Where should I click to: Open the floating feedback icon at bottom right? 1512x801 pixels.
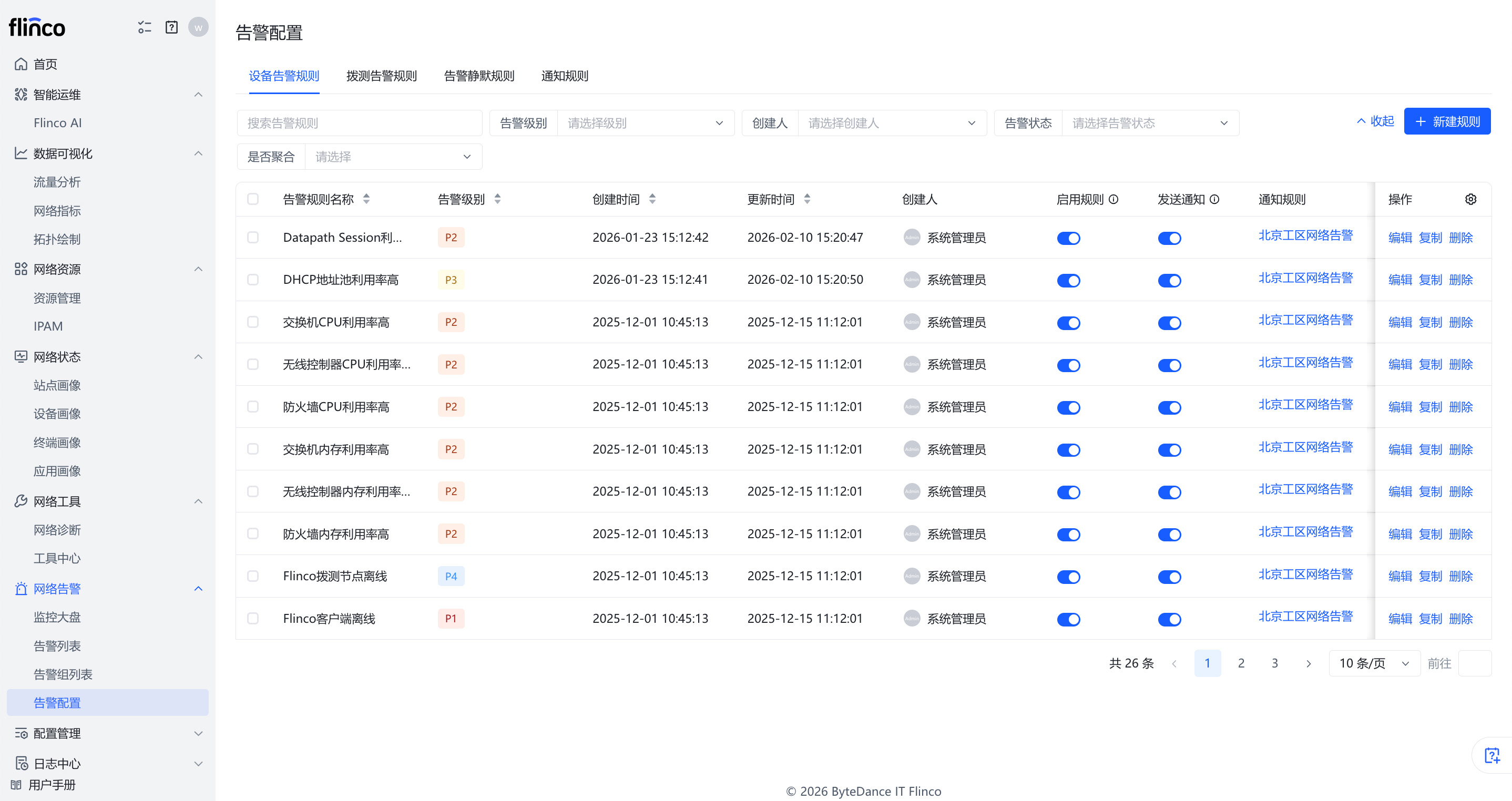(x=1491, y=755)
